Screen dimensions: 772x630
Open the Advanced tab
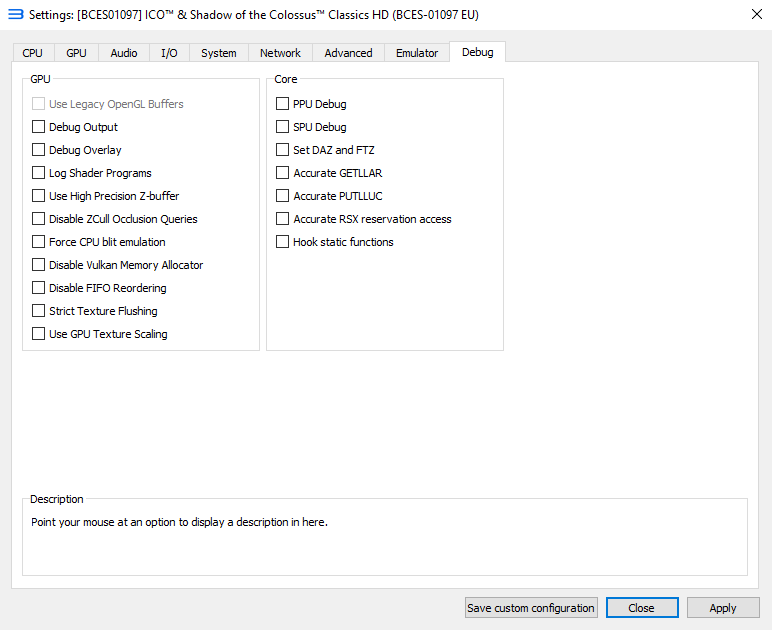(x=348, y=53)
